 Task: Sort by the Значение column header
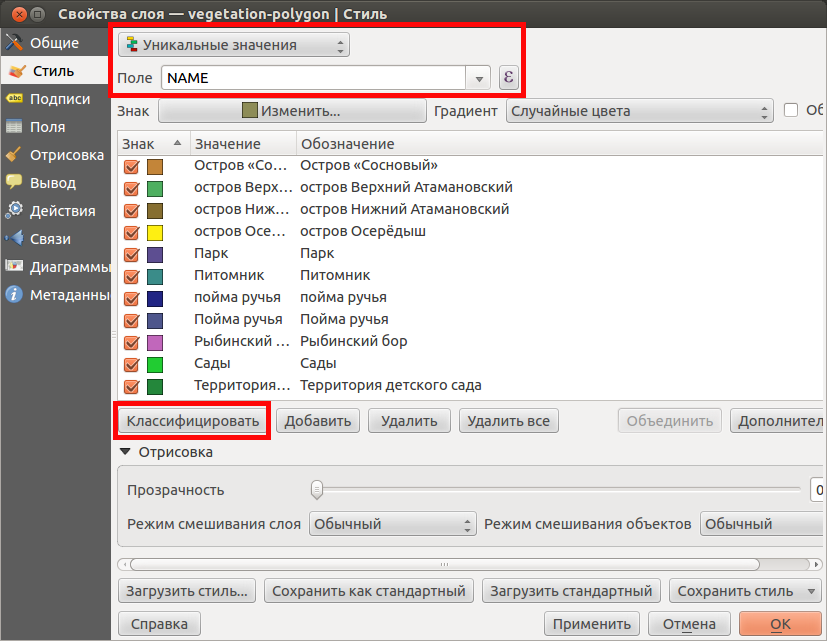(x=243, y=143)
